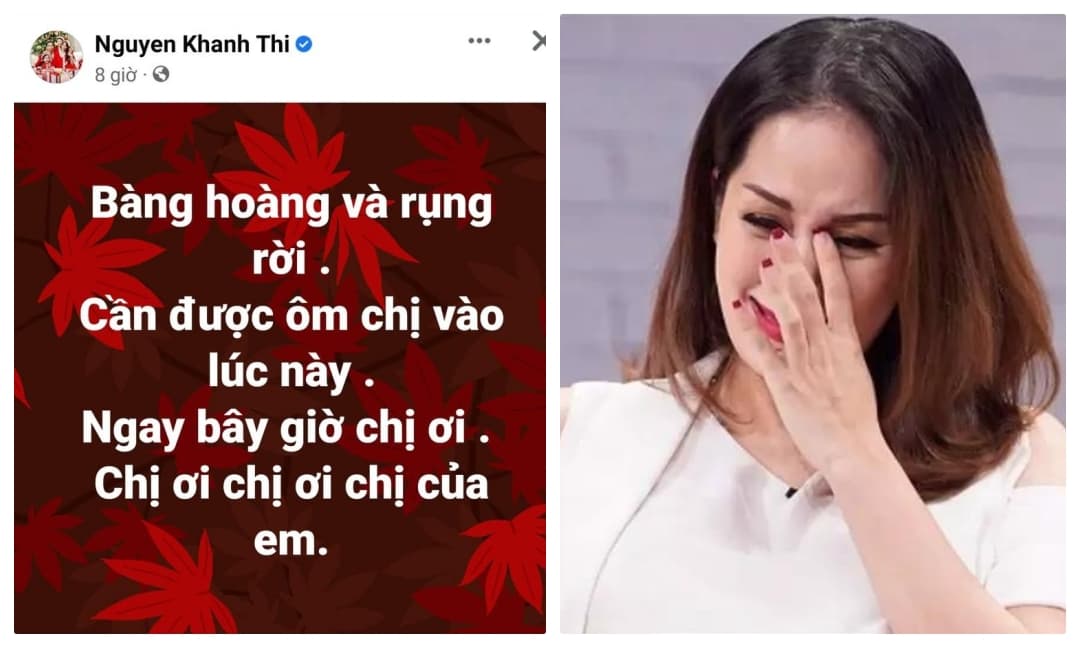
Task: Dismiss the post with the X icon
Action: (x=539, y=41)
